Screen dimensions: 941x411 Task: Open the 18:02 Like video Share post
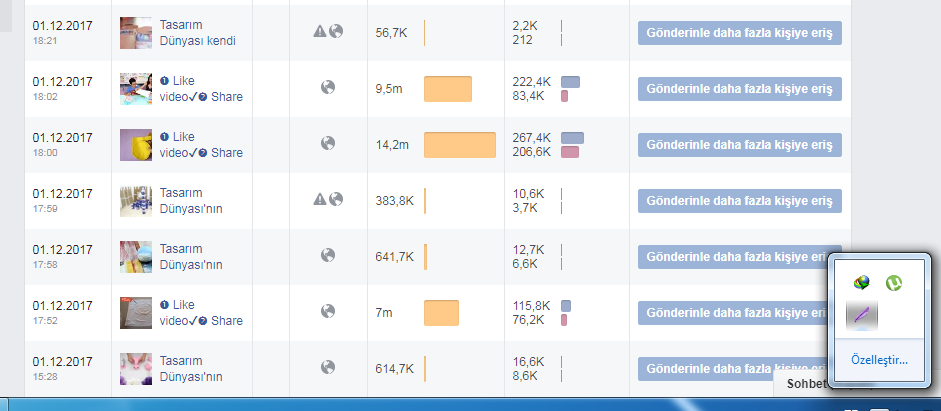click(x=201, y=89)
